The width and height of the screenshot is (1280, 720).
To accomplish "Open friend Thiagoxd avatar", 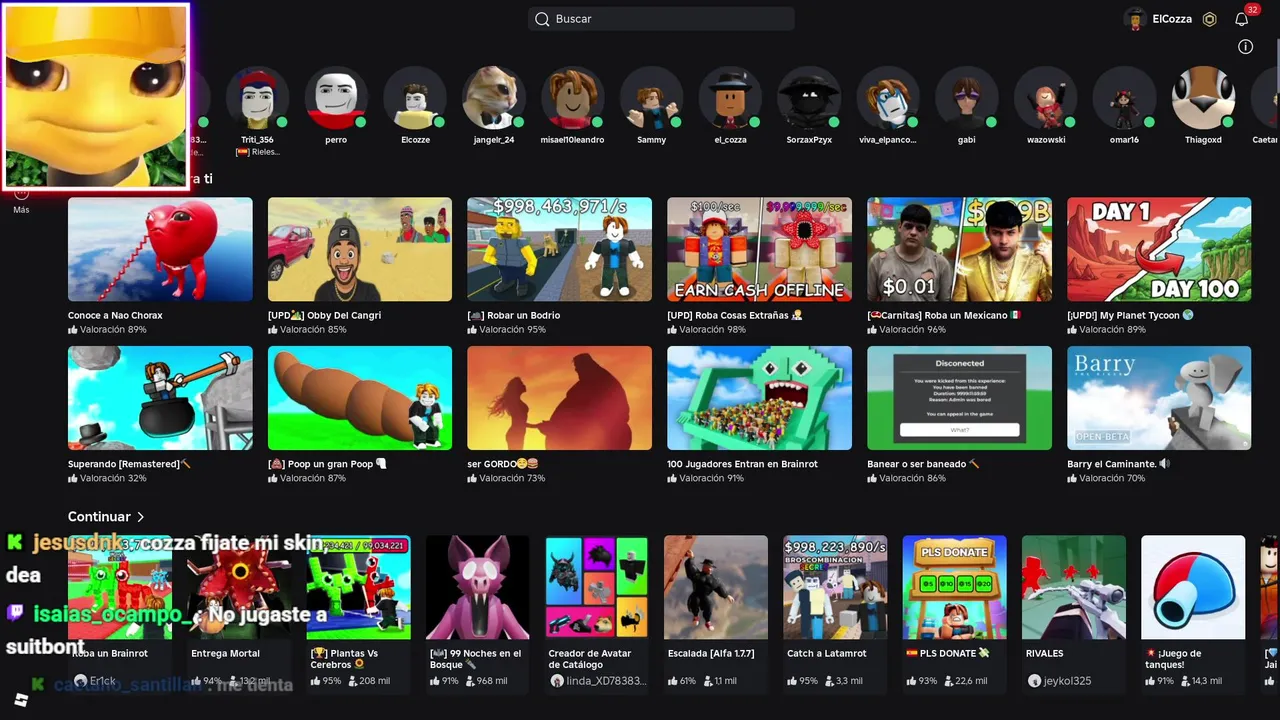I will [x=1203, y=98].
